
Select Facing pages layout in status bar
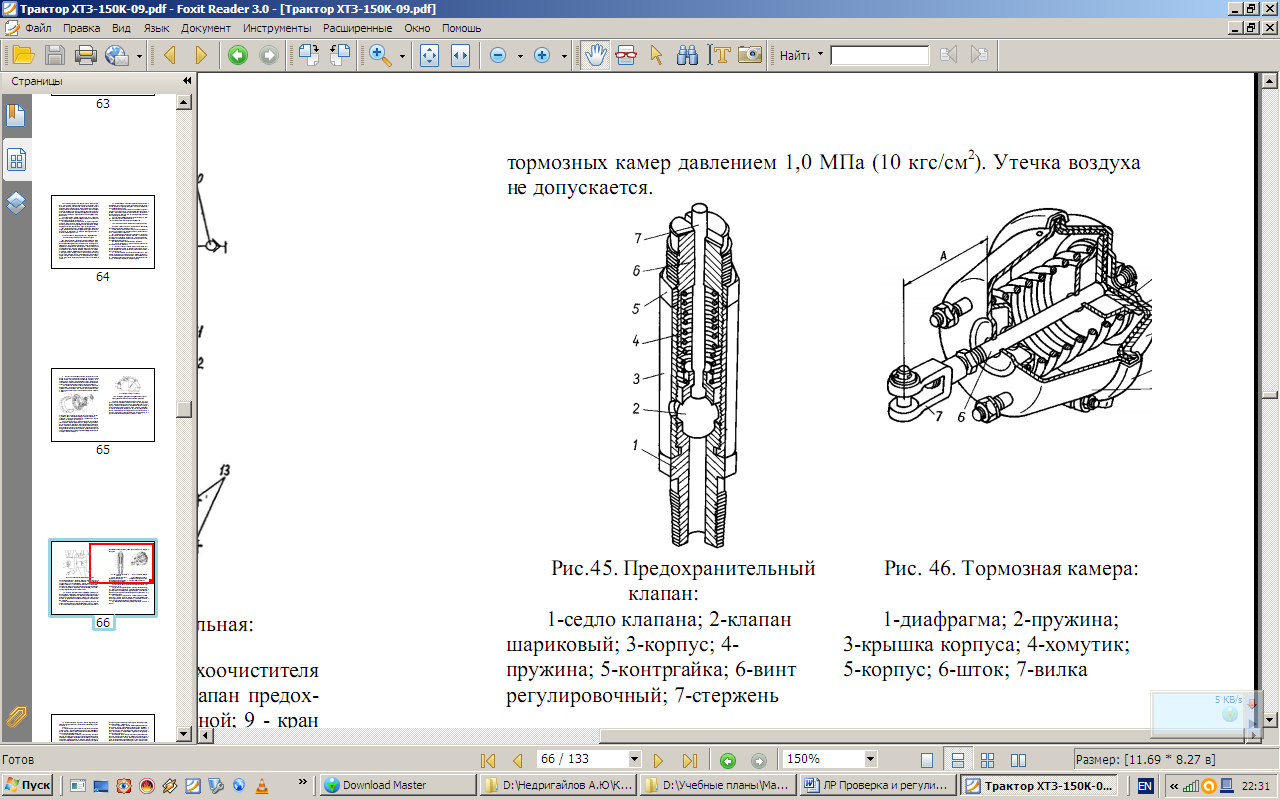pyautogui.click(x=1018, y=759)
